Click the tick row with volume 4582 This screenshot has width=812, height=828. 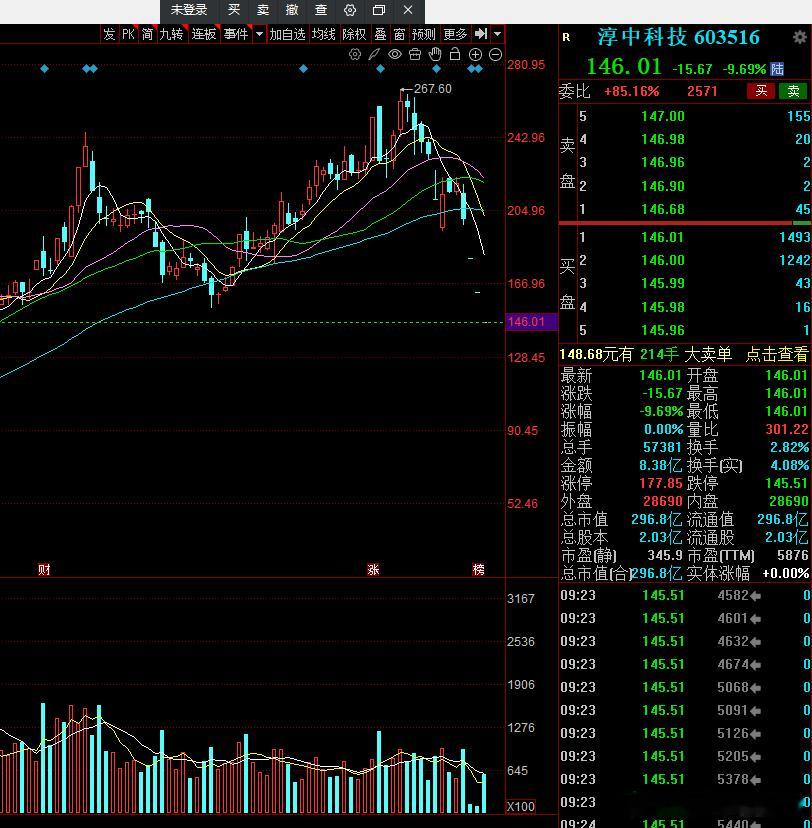(x=685, y=596)
